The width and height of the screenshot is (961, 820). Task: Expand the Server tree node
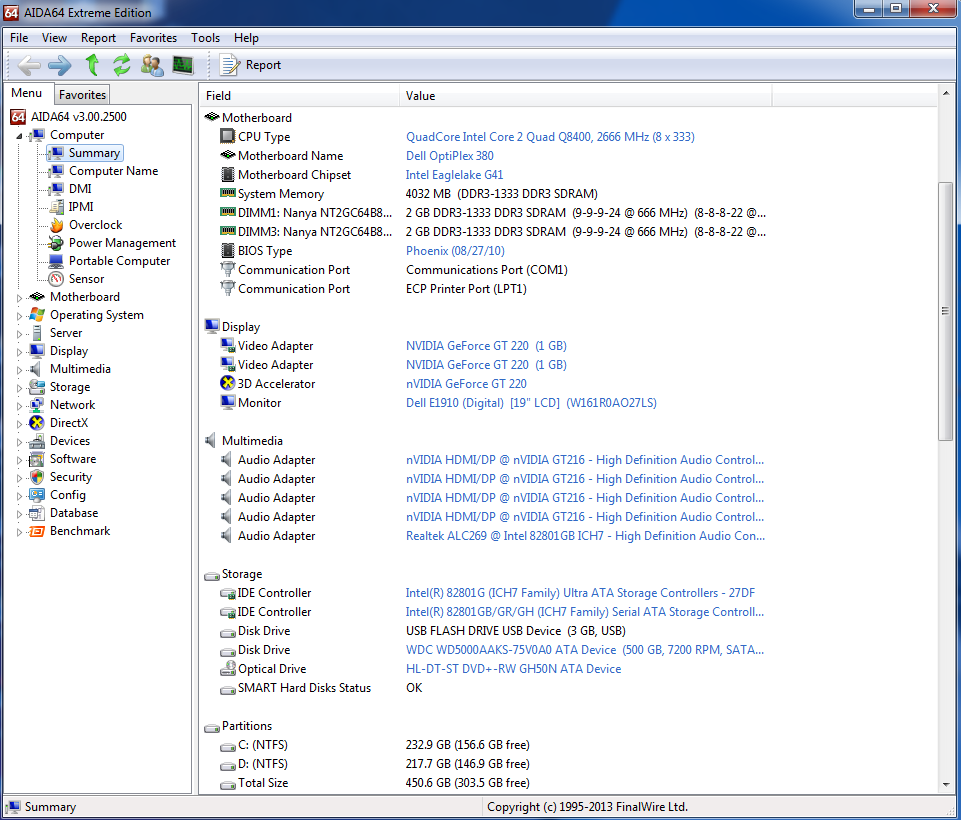pyautogui.click(x=19, y=334)
